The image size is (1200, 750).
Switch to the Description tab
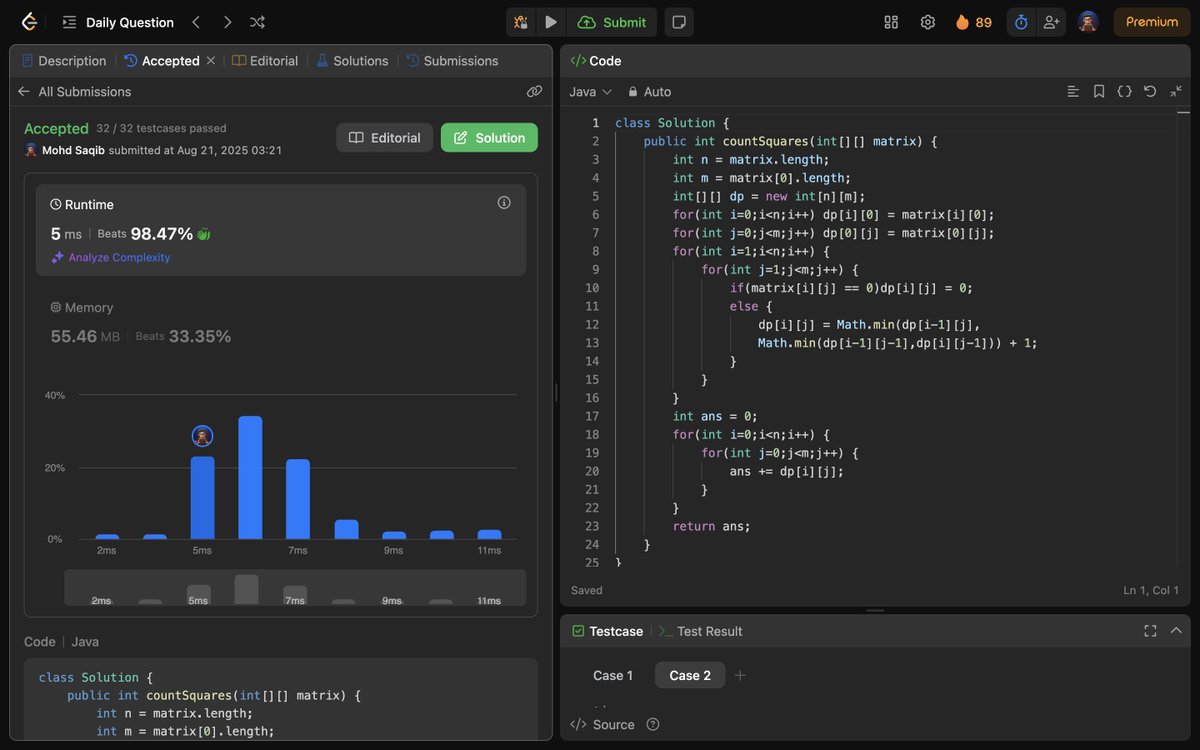point(64,61)
